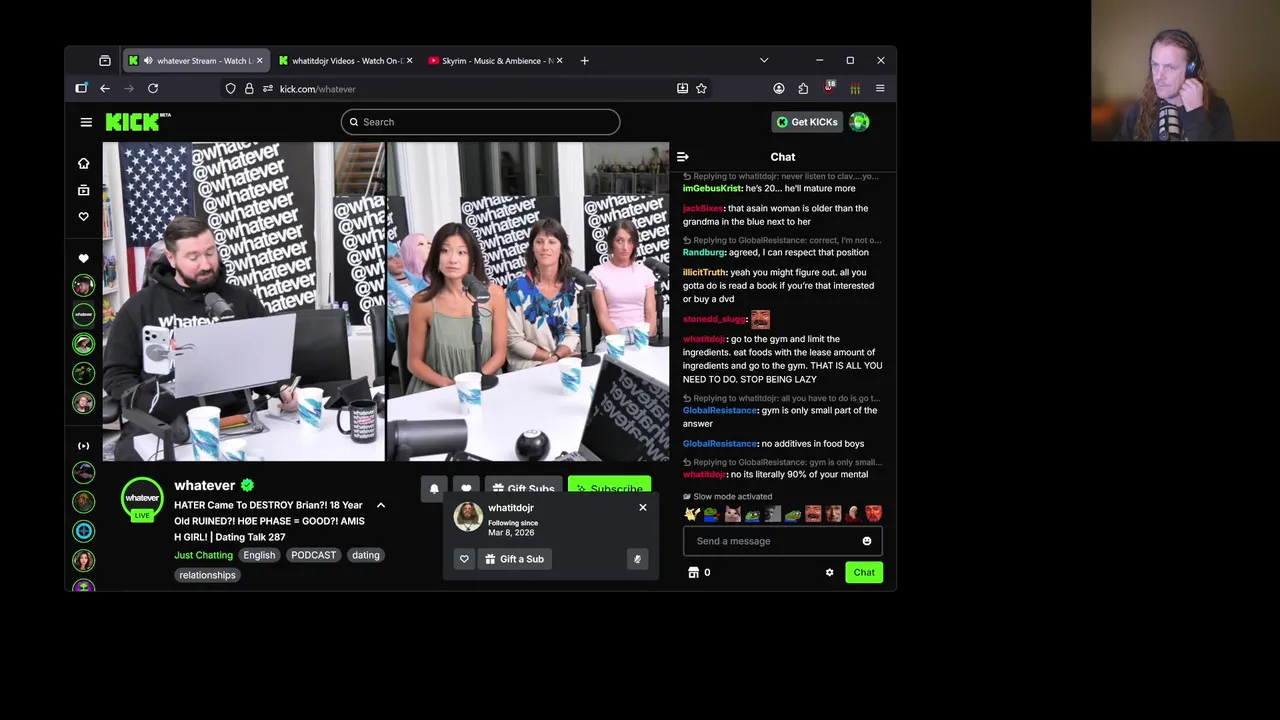Close the whatitdojr Videos tab
The width and height of the screenshot is (1280, 720).
point(409,61)
